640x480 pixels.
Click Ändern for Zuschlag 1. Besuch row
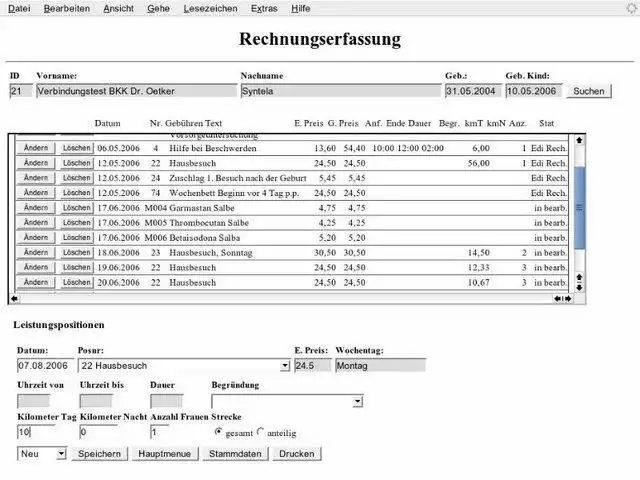click(36, 178)
